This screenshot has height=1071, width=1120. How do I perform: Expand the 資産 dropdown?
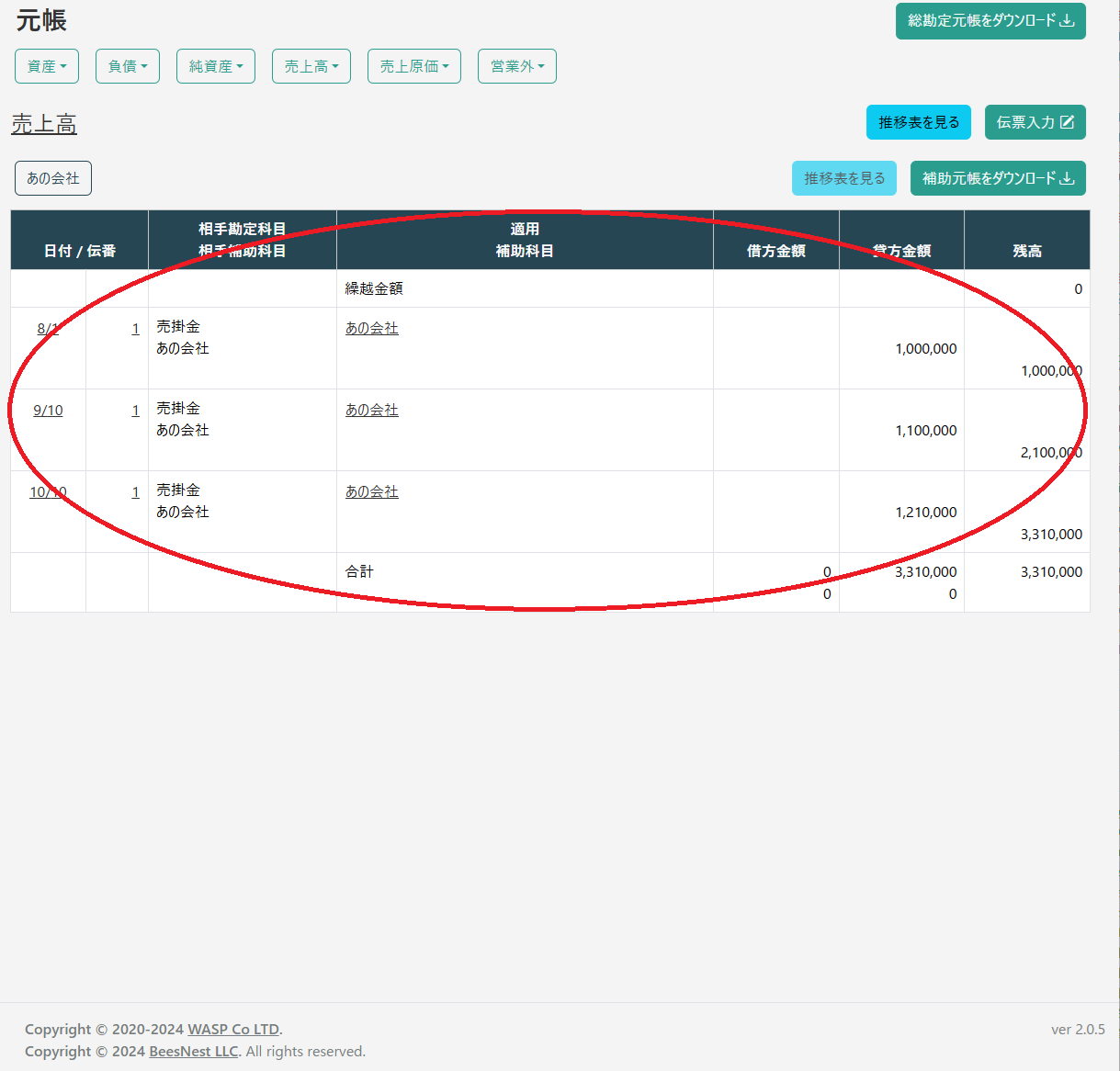pos(47,66)
